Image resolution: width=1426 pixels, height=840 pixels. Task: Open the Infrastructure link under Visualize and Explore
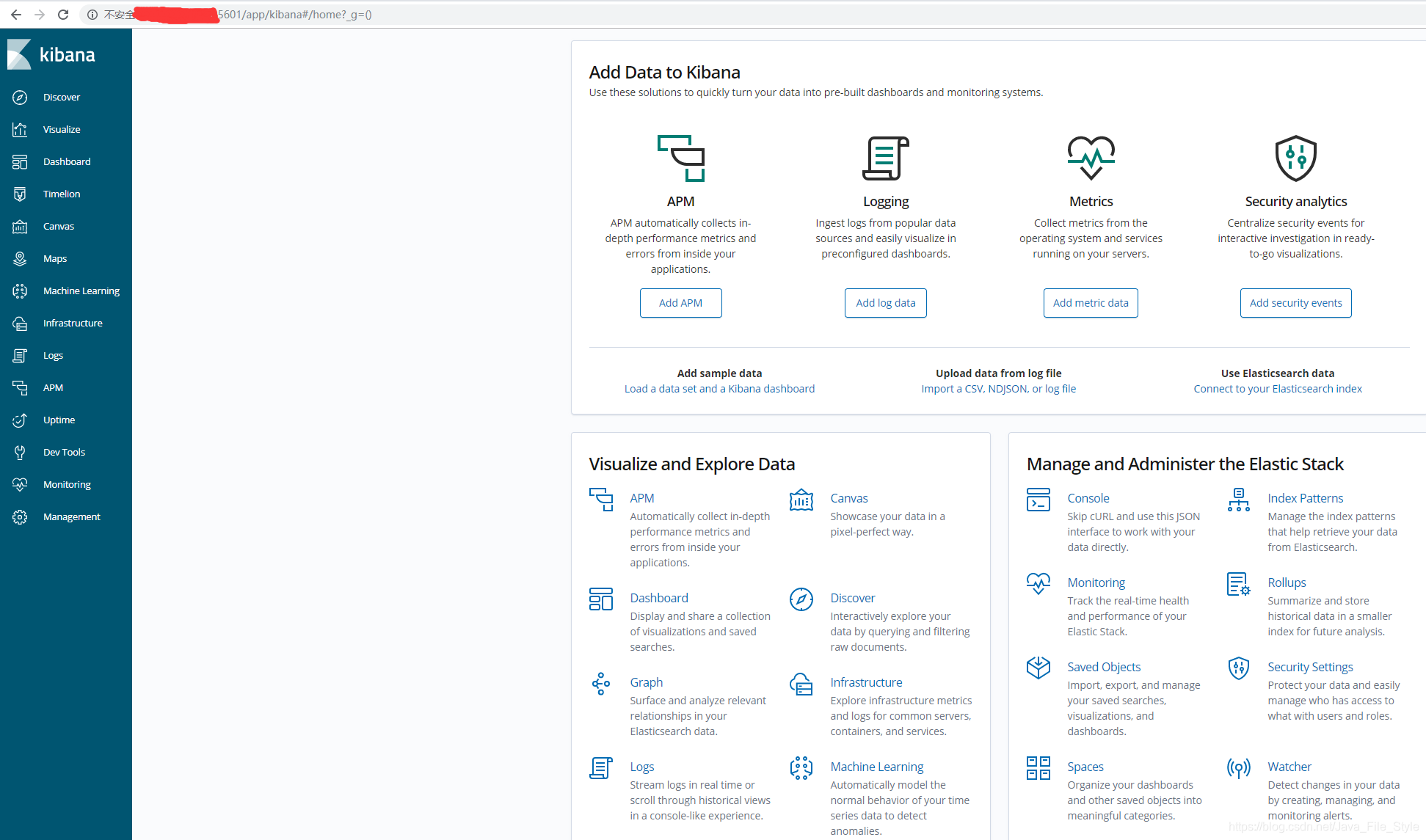867,682
